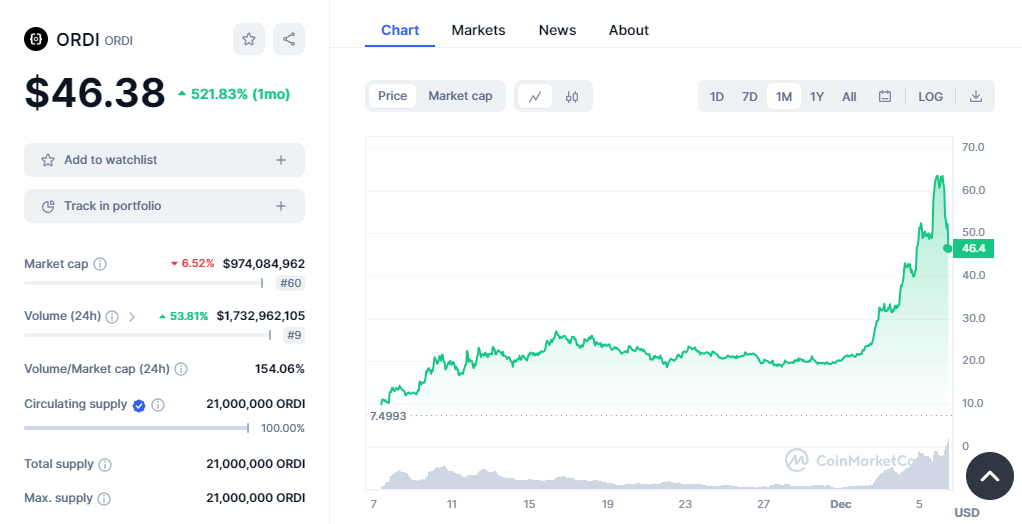Download chart data icon
The image size is (1022, 524).
click(976, 96)
